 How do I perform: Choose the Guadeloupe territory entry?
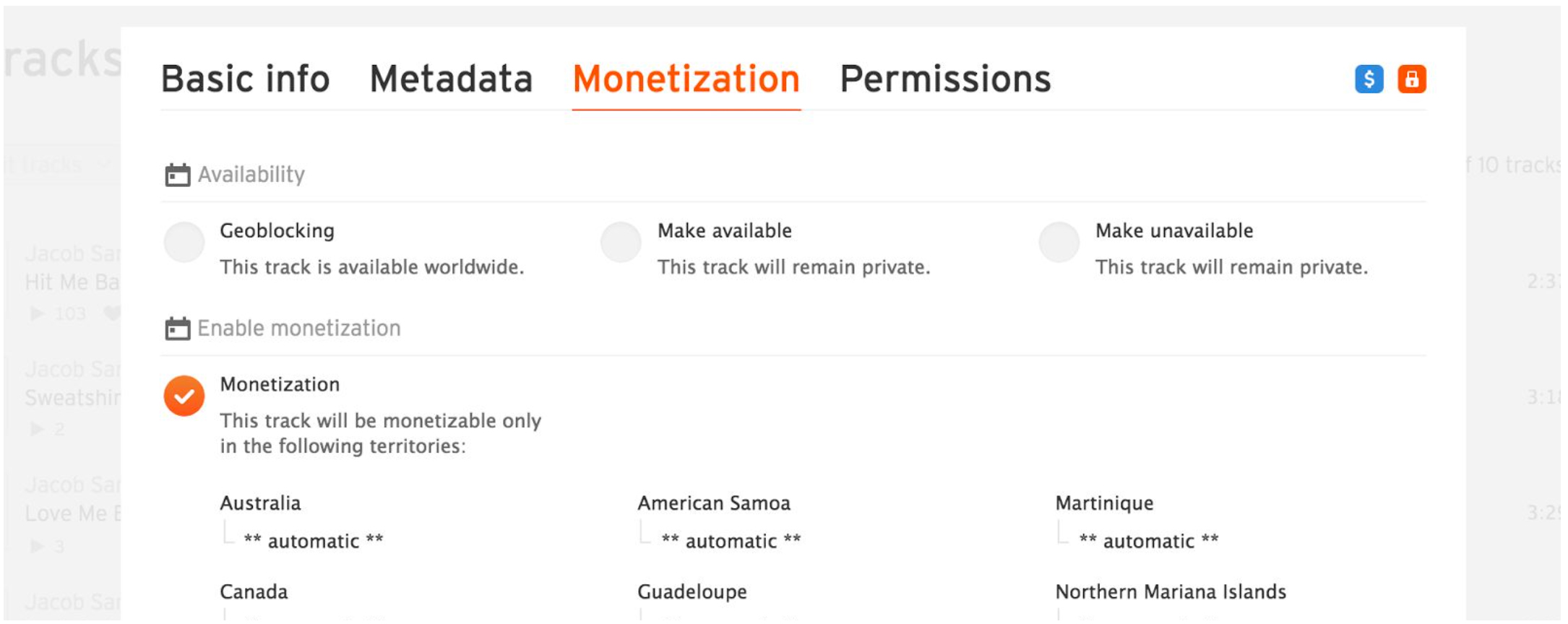[692, 592]
